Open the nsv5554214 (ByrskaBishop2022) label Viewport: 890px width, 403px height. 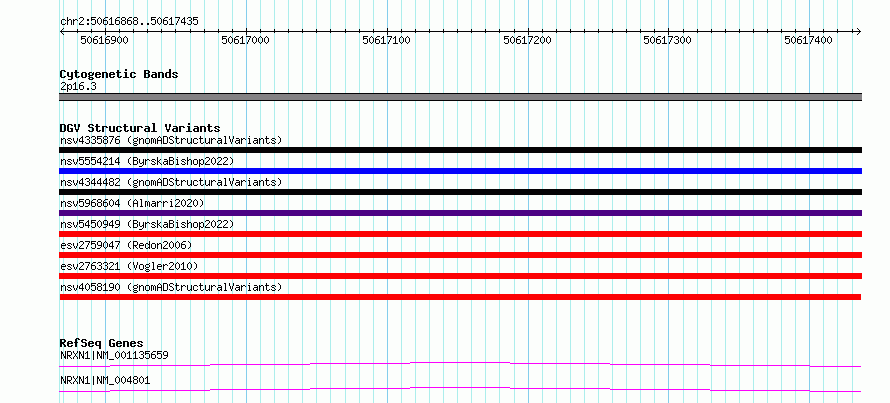coord(146,161)
